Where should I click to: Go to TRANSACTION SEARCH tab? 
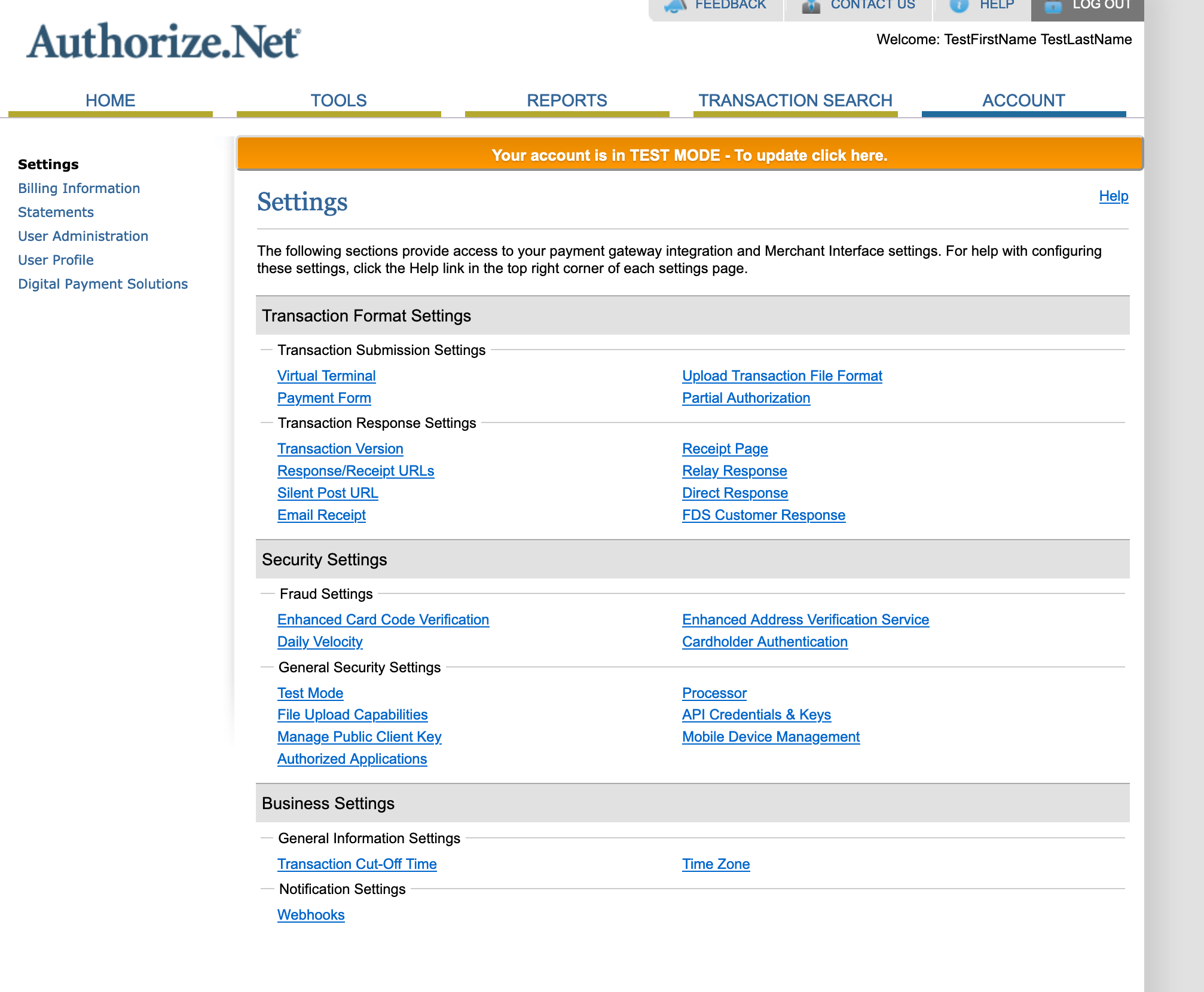point(796,100)
